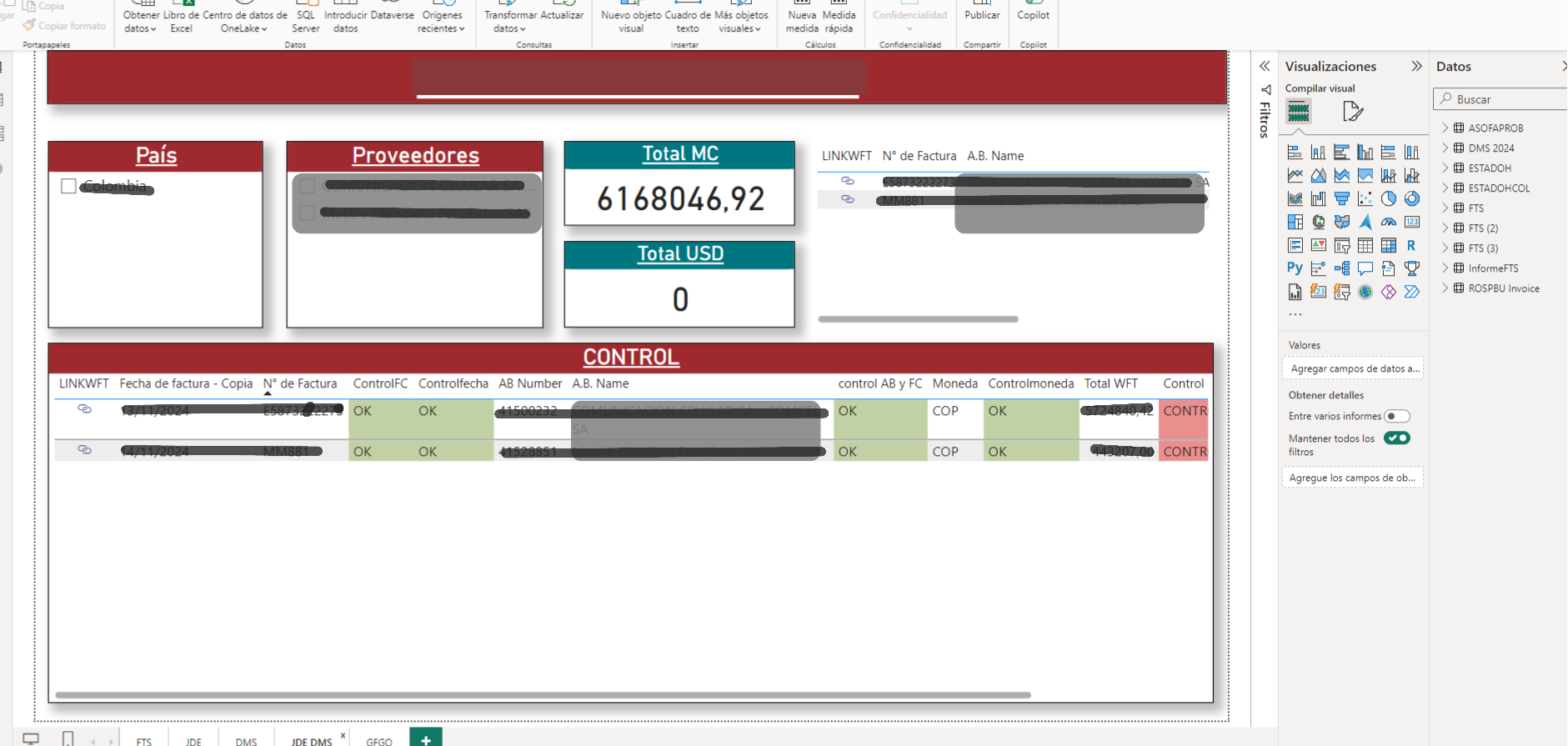The height and width of the screenshot is (746, 1568).
Task: Add a Python (Py) visual
Action: pyautogui.click(x=1295, y=268)
